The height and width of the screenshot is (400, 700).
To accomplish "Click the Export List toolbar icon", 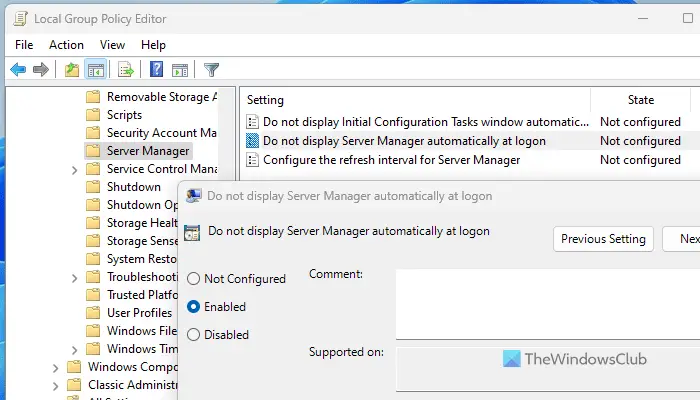I will tap(126, 70).
